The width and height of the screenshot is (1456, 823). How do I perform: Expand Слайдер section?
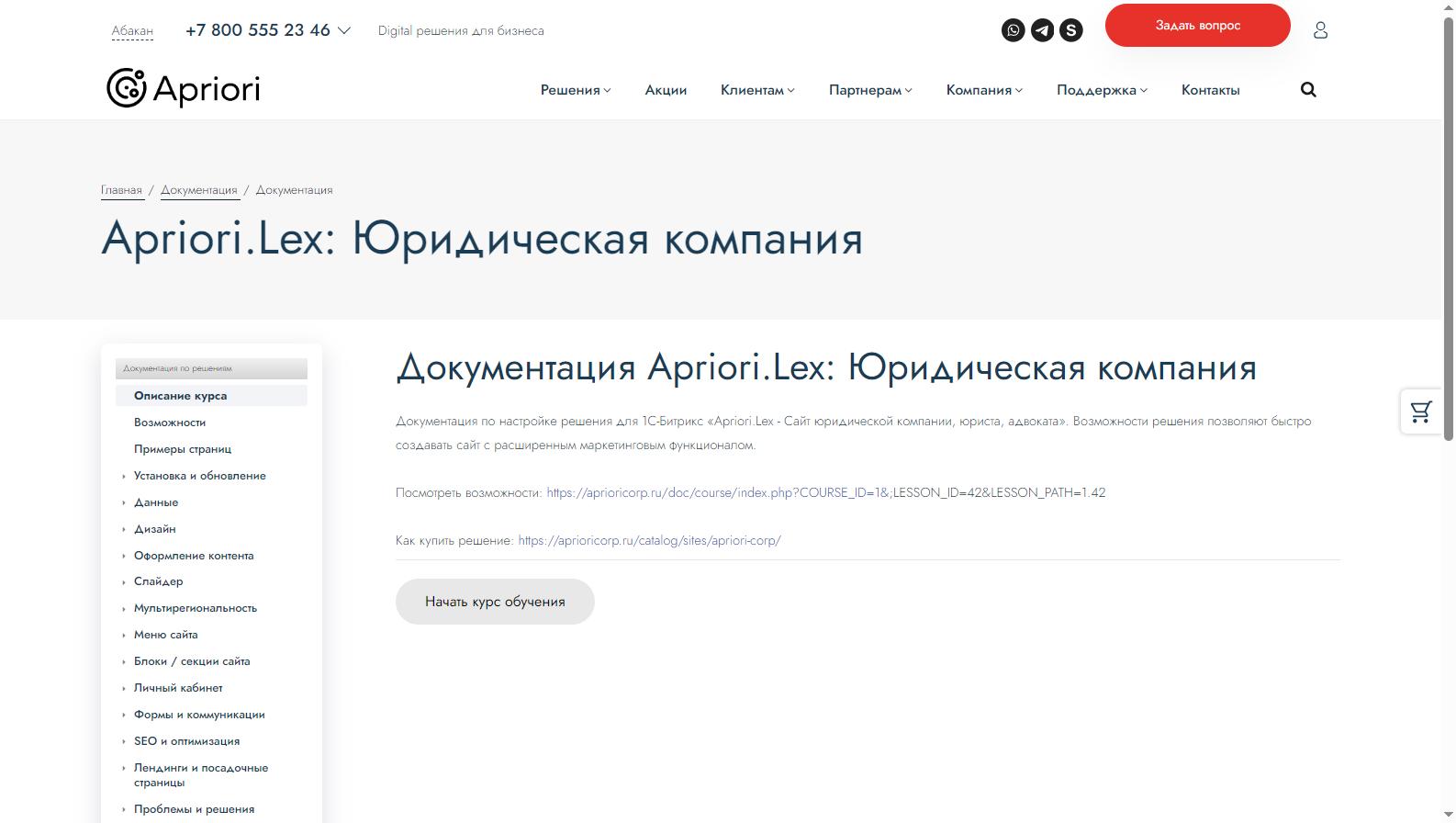coord(159,581)
